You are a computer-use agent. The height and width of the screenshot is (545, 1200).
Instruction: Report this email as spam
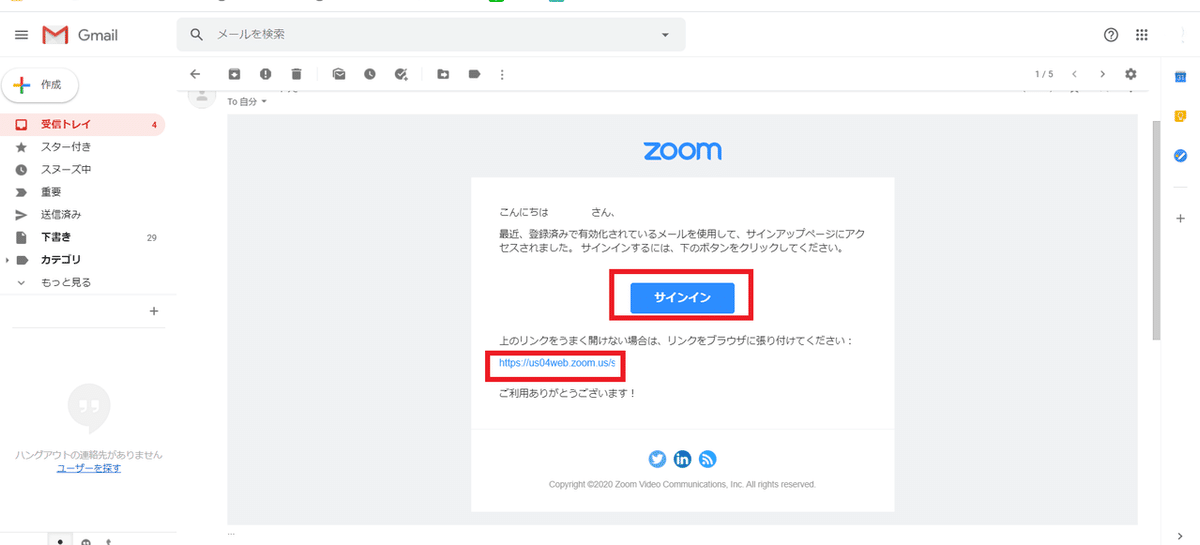265,74
